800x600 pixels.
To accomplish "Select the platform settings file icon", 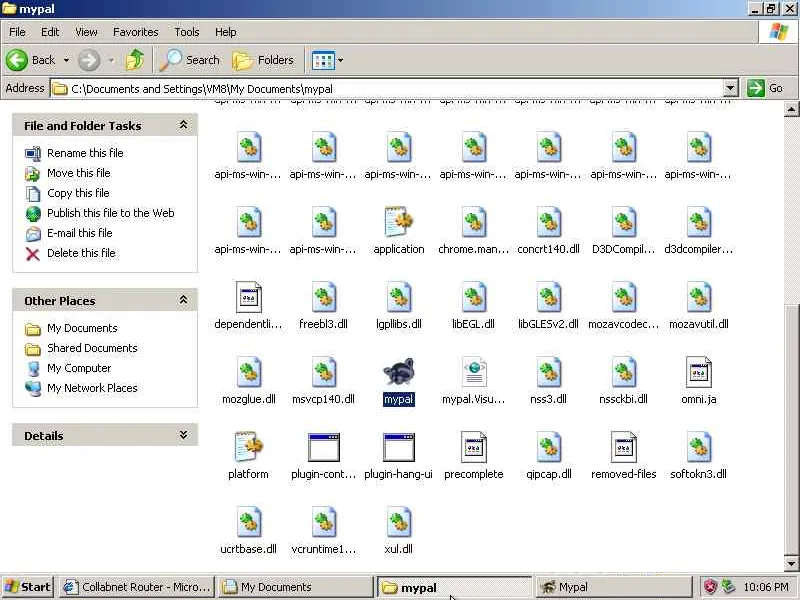I will 248,447.
